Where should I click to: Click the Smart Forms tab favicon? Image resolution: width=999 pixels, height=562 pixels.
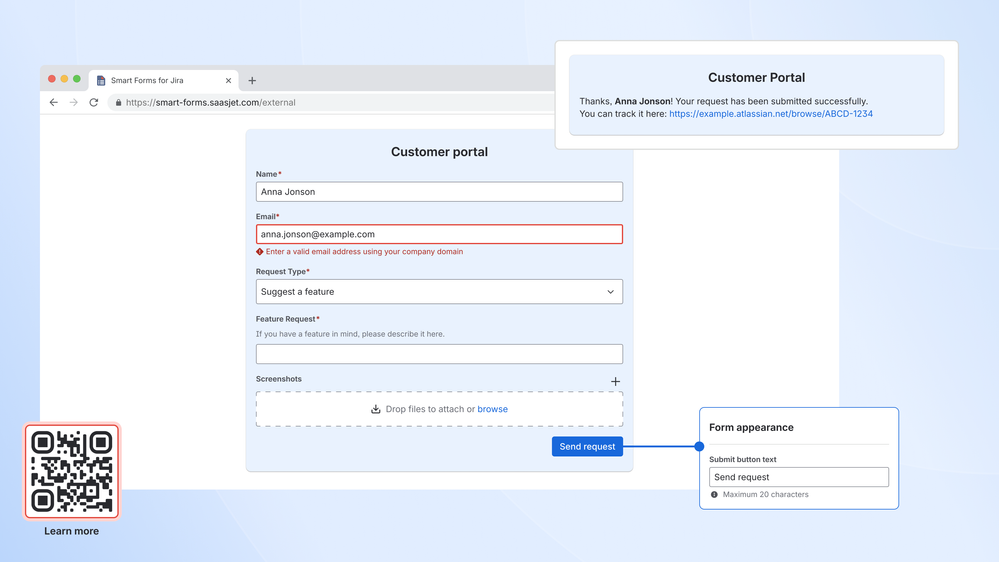[x=101, y=80]
